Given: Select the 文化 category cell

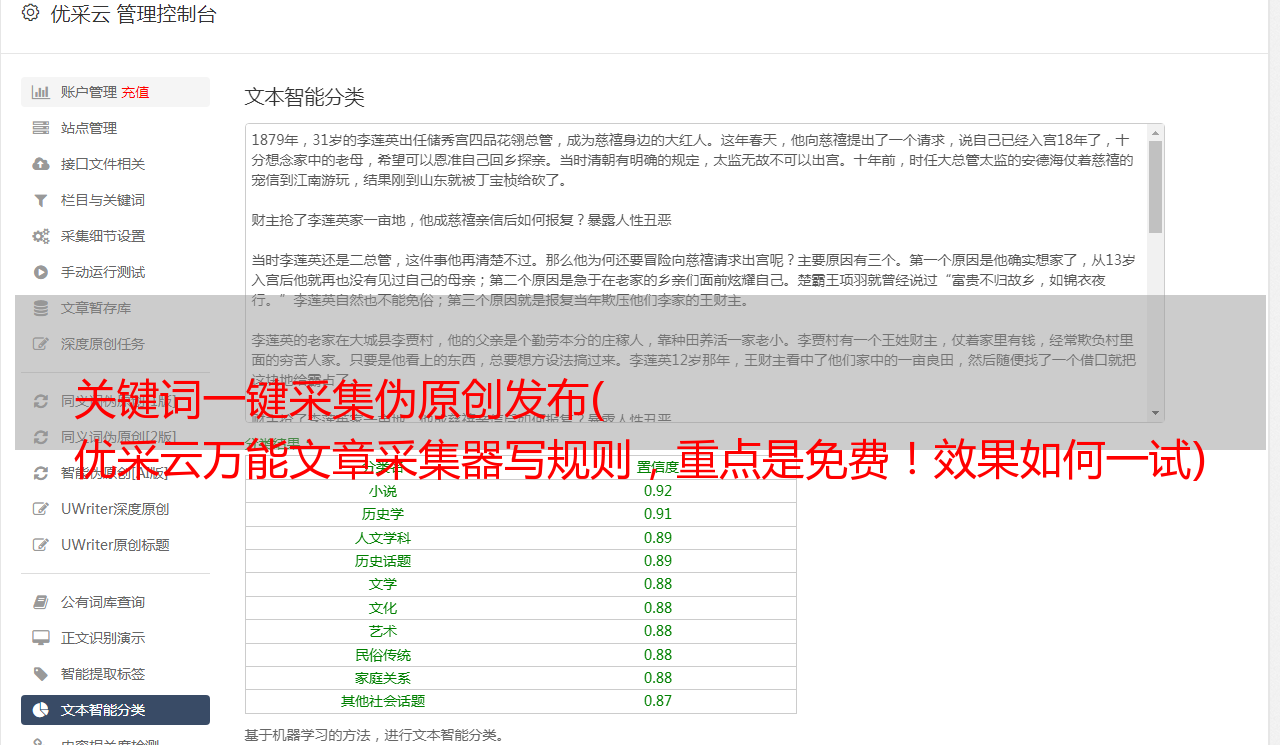Looking at the screenshot, I should click(x=383, y=608).
